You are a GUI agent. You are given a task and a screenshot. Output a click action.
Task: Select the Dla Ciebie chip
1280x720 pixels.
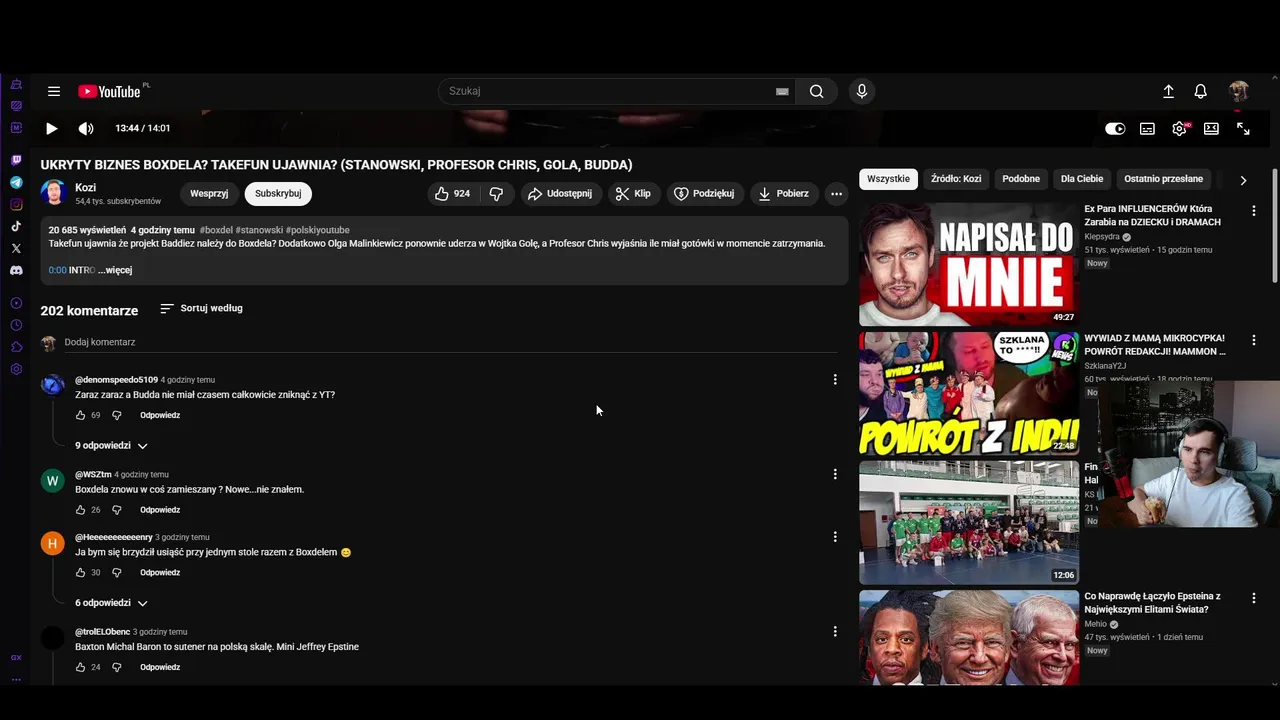click(1082, 179)
